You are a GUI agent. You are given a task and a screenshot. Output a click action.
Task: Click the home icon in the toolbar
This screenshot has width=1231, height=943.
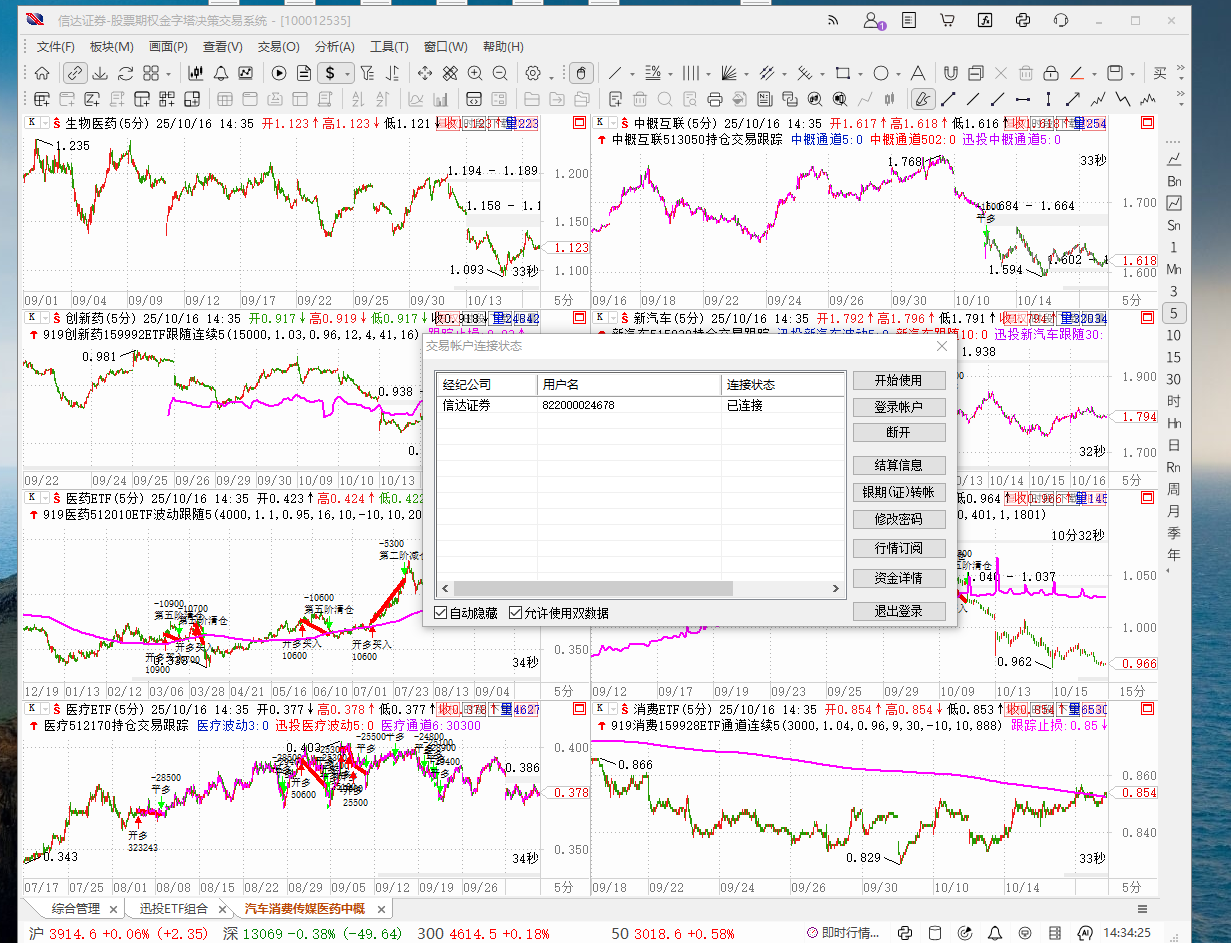42,73
